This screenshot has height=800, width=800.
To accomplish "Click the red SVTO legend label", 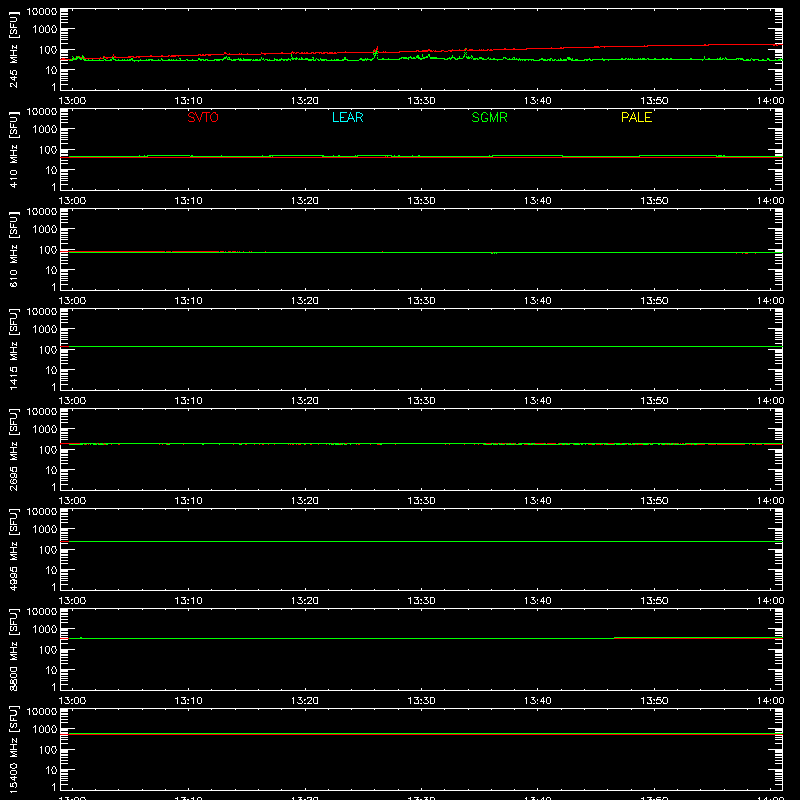I will (203, 117).
